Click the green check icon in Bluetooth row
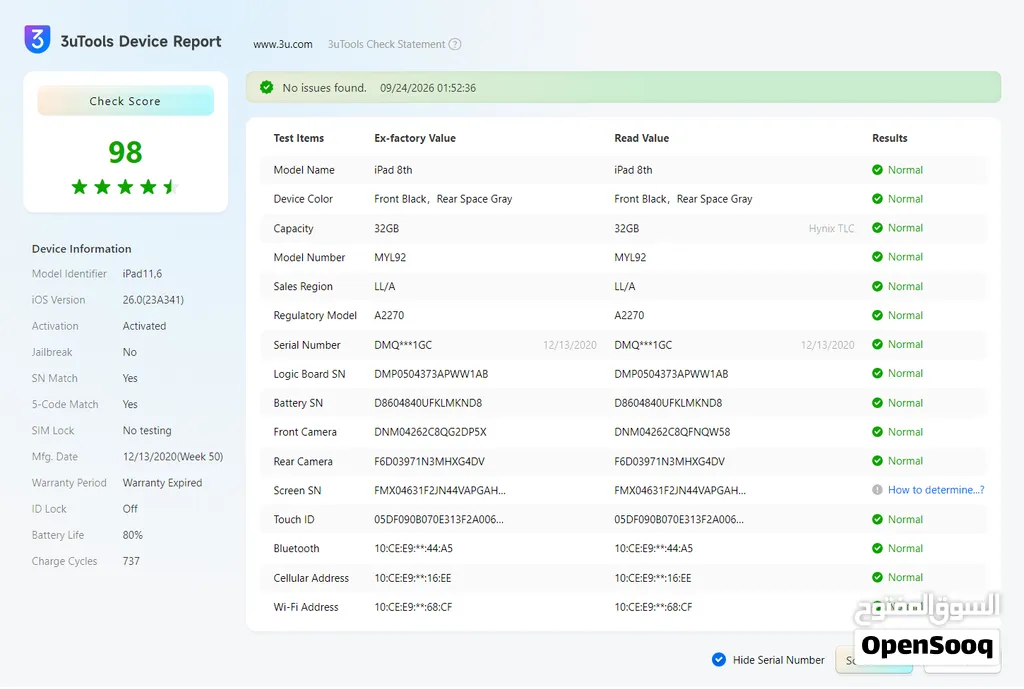Image resolution: width=1024 pixels, height=689 pixels. (x=877, y=549)
